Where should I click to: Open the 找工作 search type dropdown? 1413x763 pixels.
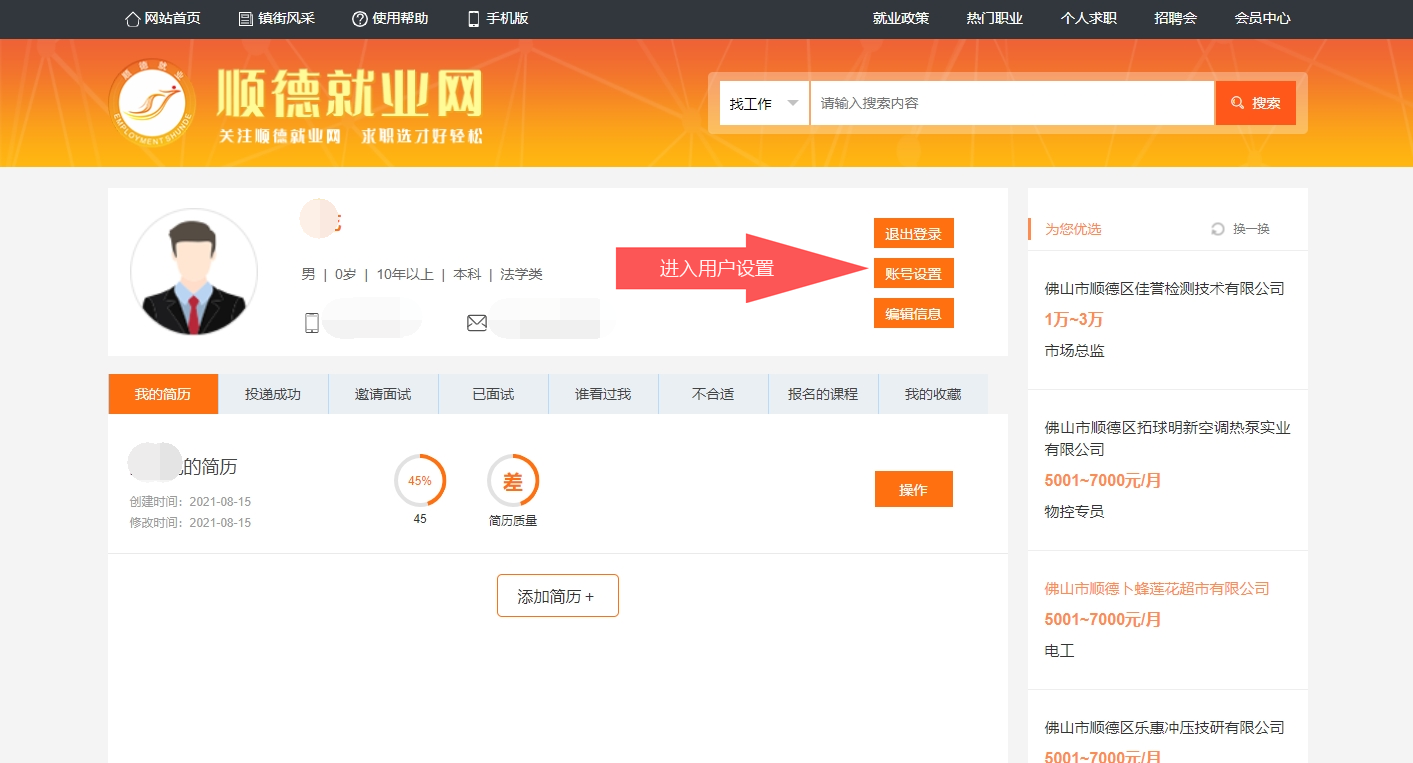pos(764,103)
